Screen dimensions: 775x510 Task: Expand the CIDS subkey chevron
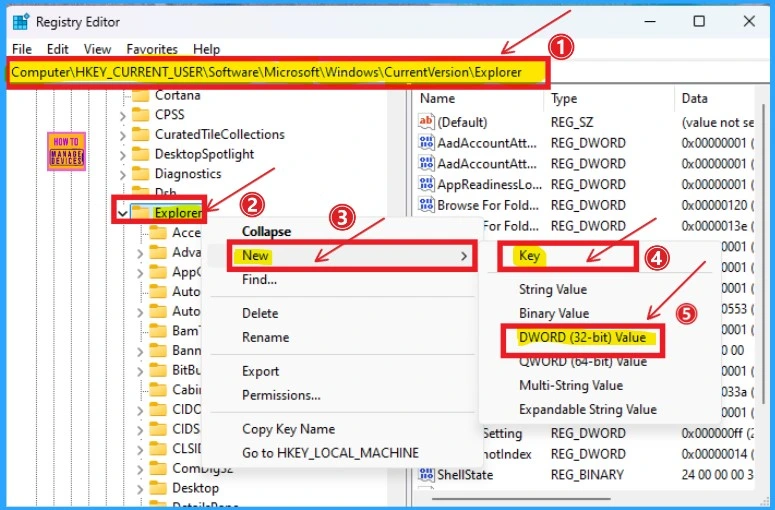coord(140,430)
